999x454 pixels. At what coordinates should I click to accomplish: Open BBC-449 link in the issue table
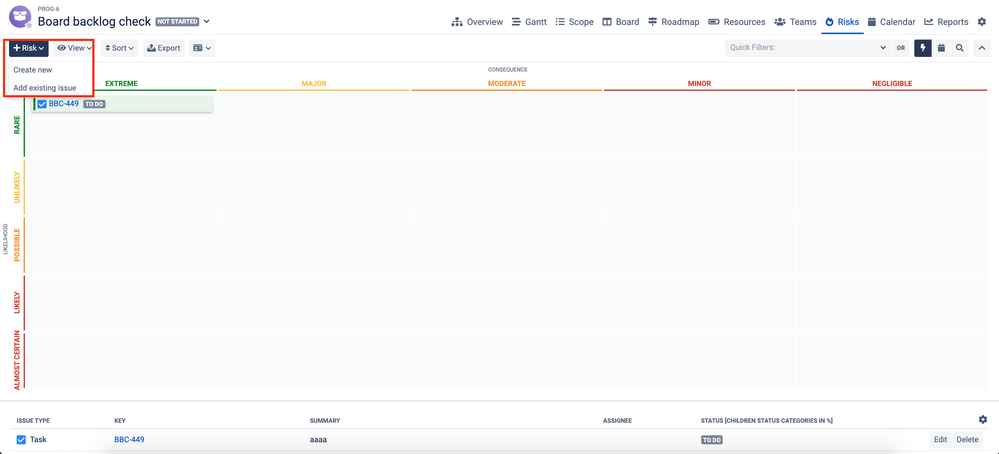pos(129,439)
